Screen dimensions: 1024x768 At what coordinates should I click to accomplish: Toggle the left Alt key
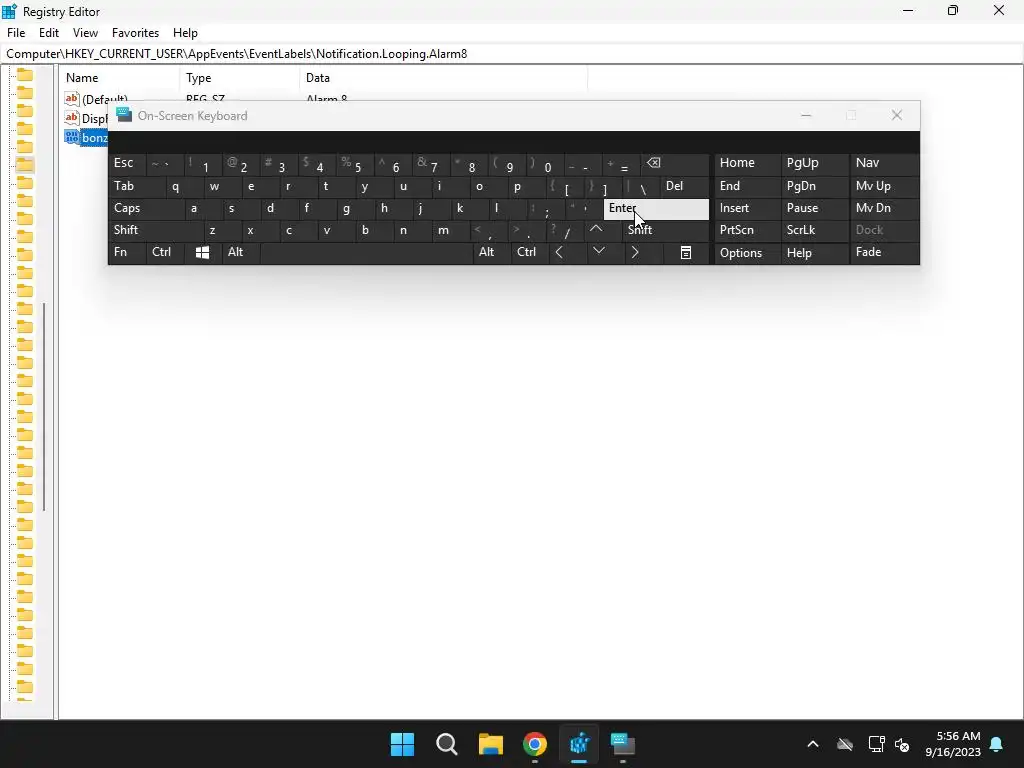tap(240, 252)
